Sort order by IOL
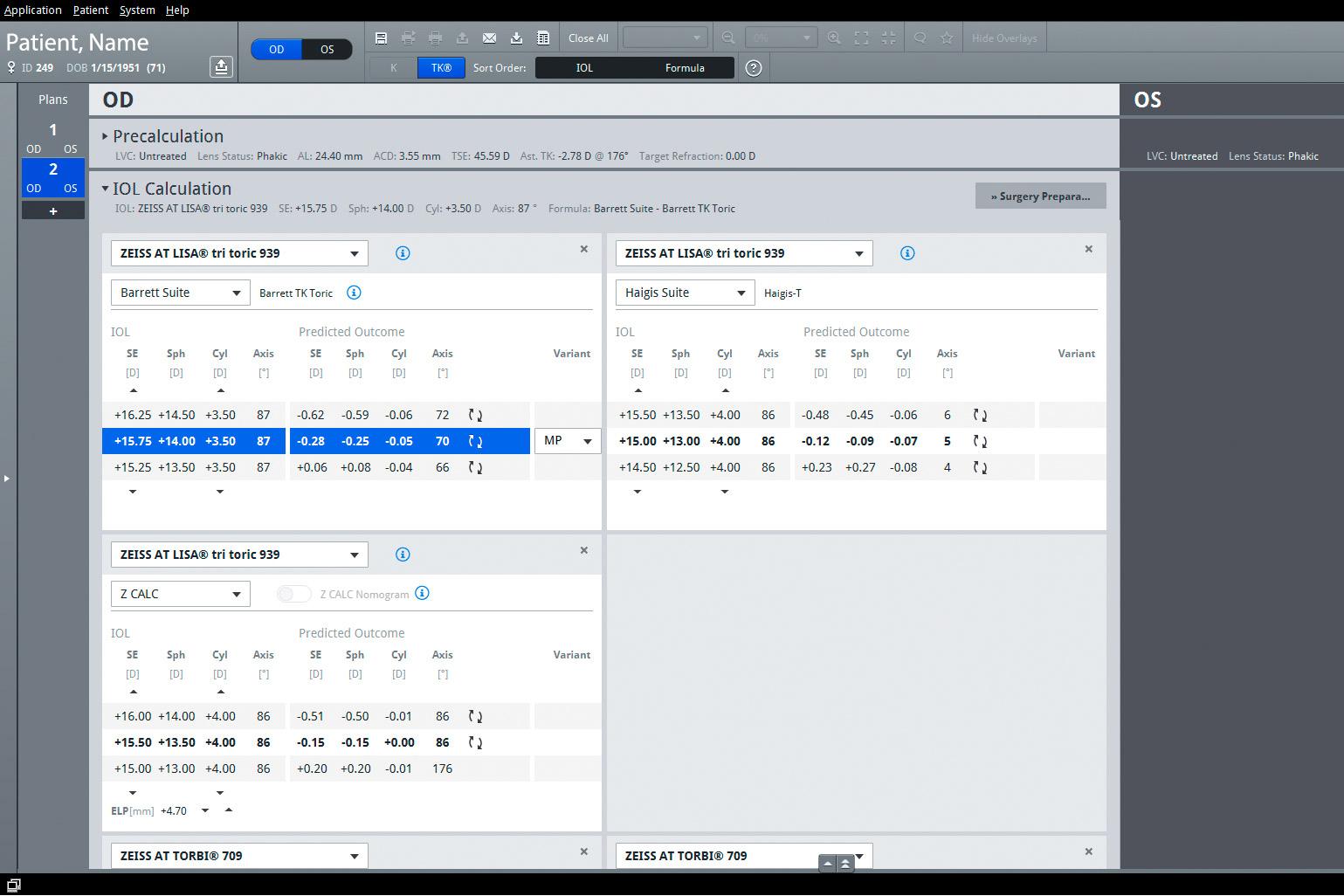The width and height of the screenshot is (1344, 896). pos(584,68)
